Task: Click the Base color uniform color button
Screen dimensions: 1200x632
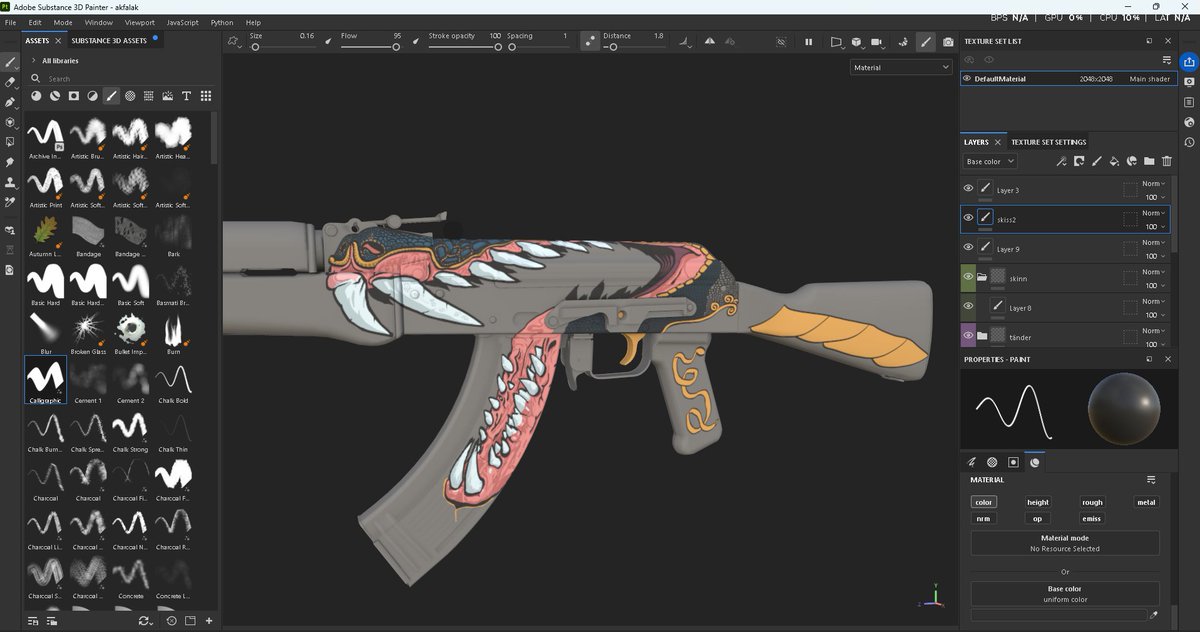Action: tap(1065, 594)
